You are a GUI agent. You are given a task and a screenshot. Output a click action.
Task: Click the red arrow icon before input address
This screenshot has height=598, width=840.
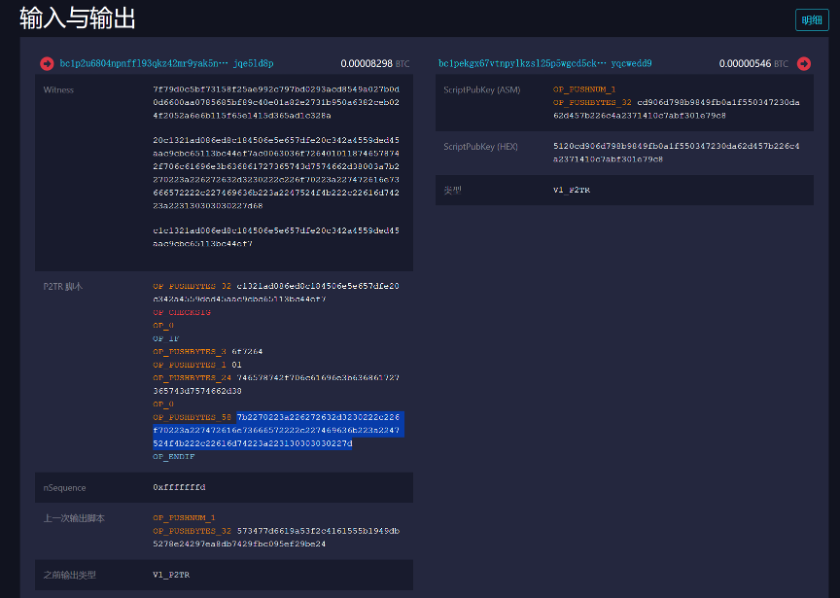pos(47,63)
